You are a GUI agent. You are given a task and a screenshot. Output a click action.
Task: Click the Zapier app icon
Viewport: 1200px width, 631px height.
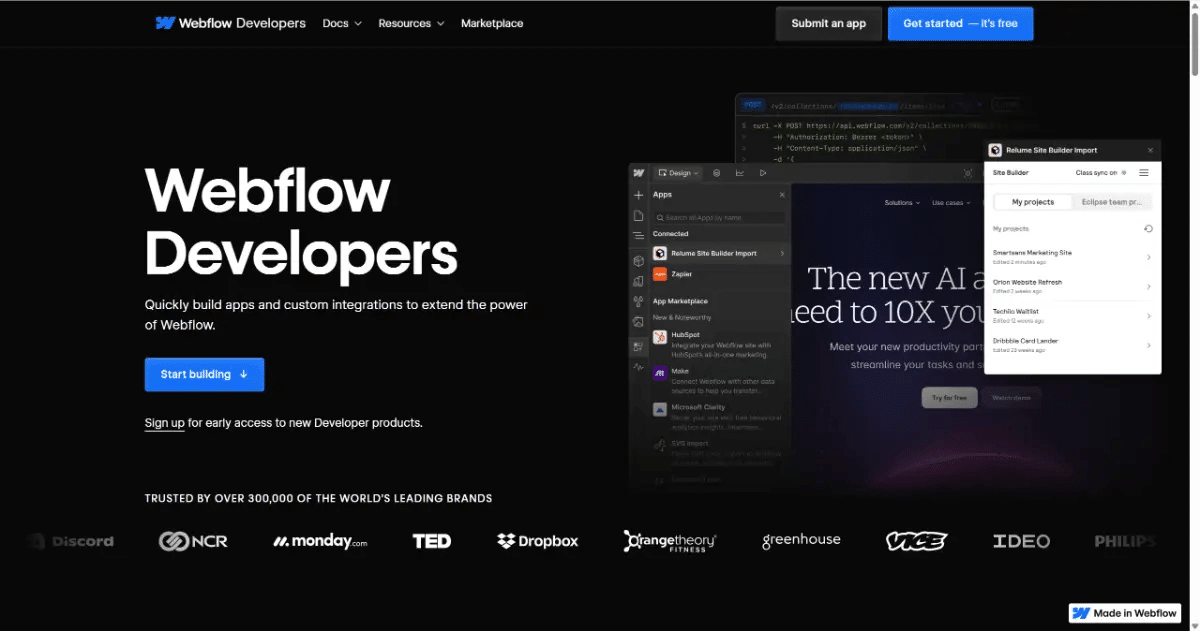point(660,274)
